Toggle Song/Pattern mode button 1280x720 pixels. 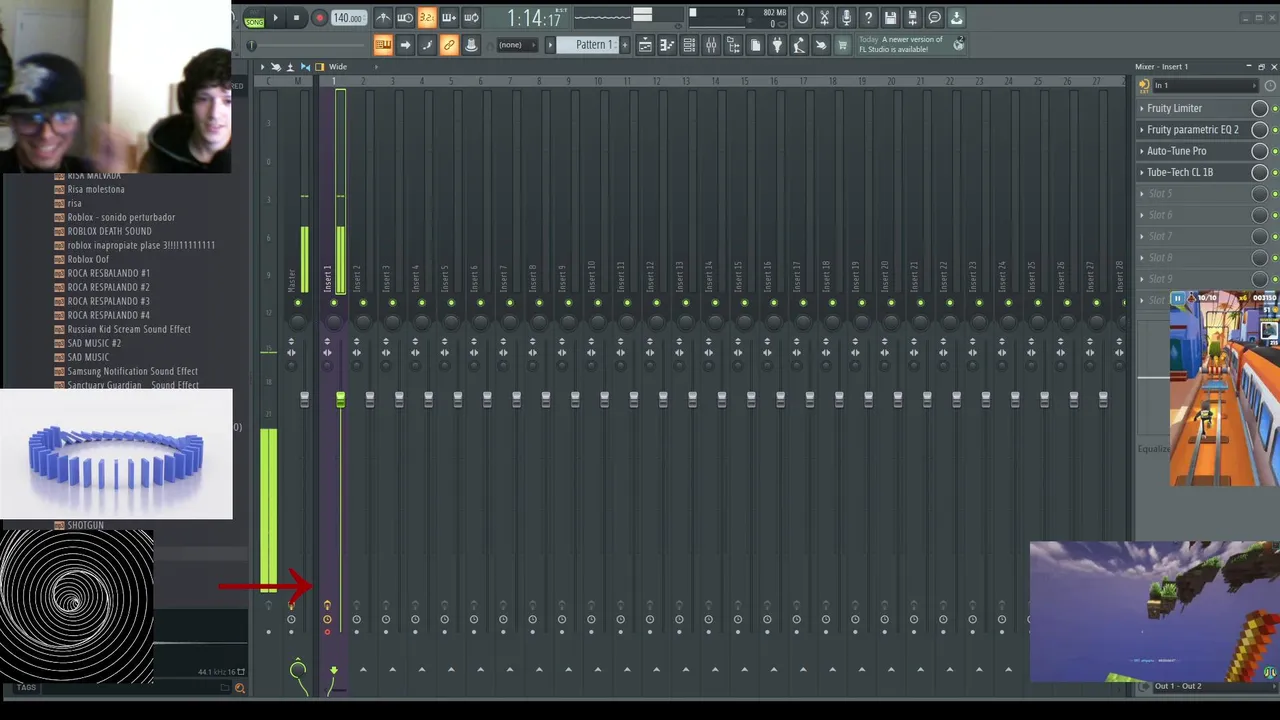click(254, 19)
